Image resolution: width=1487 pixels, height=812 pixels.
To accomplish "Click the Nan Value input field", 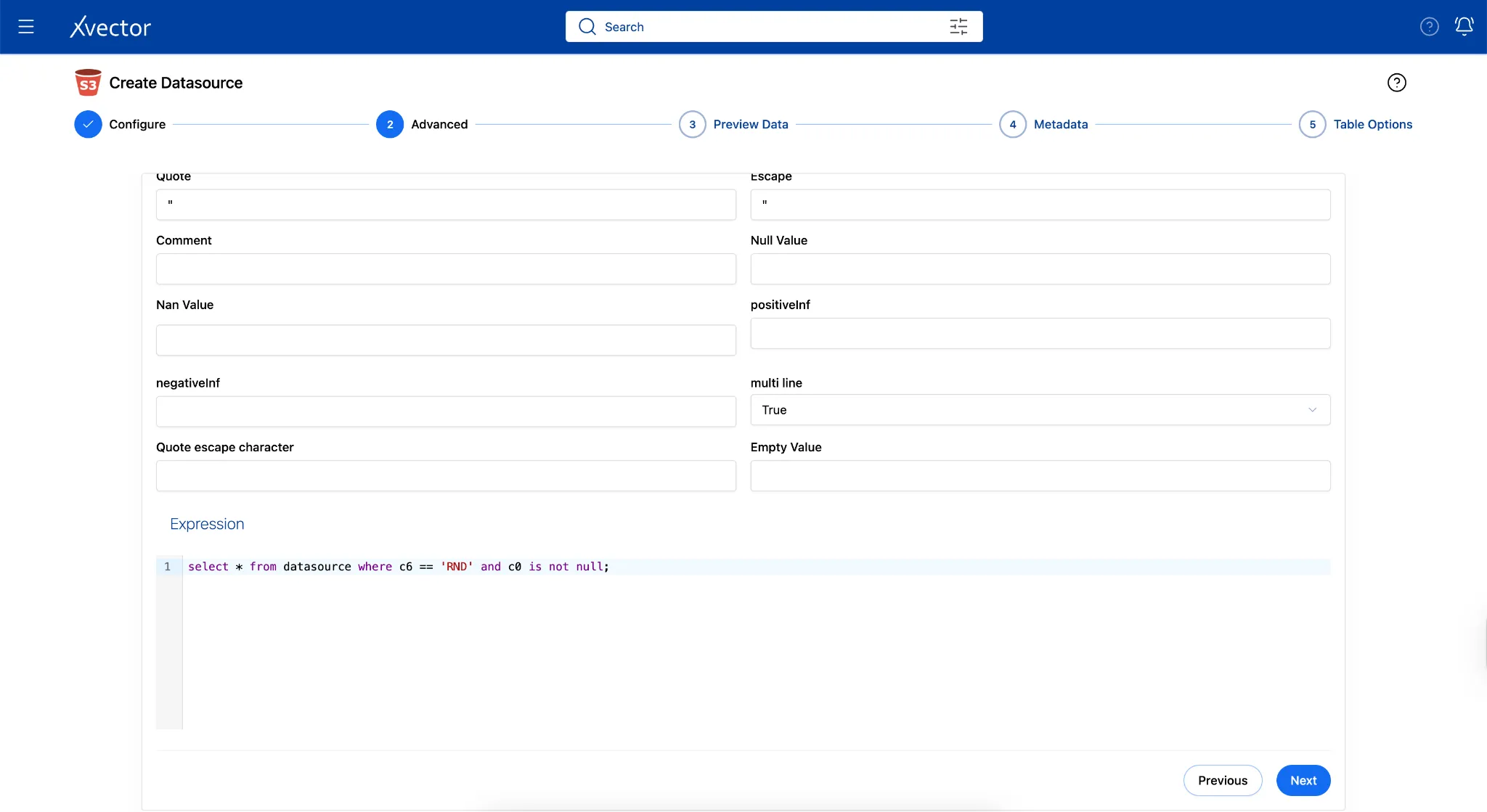I will point(446,340).
